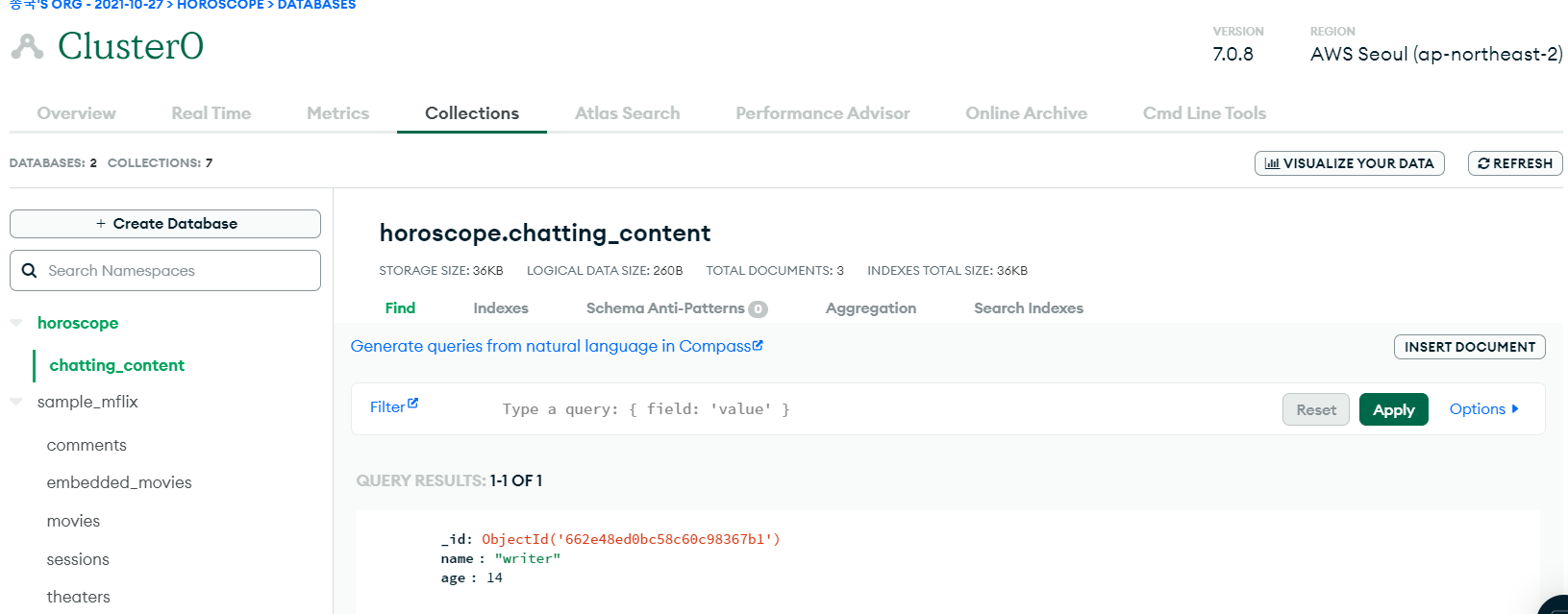Click the AWS Seoul region text
1568x614 pixels.
[1436, 54]
